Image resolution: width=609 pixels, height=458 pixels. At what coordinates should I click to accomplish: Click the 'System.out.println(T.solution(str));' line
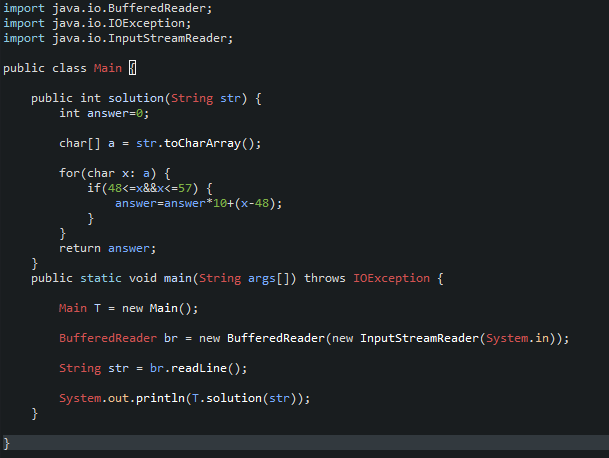[184, 399]
